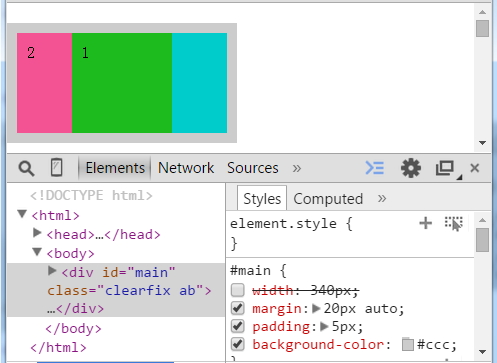497x363 pixels.
Task: Open the Computed sidebar tab
Action: [x=328, y=199]
